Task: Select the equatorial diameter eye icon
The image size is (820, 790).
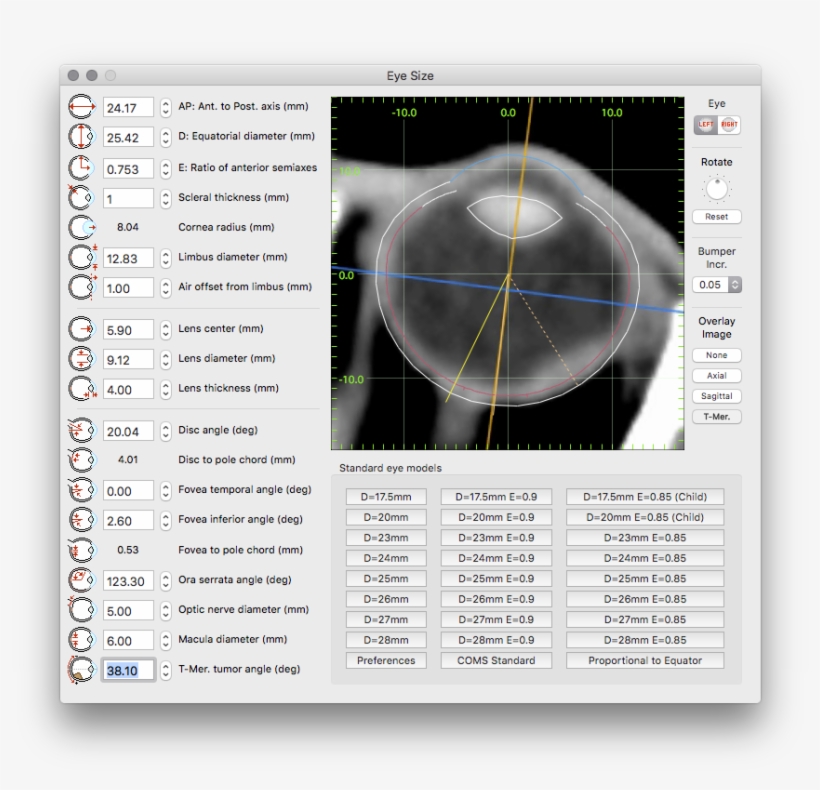Action: point(80,137)
